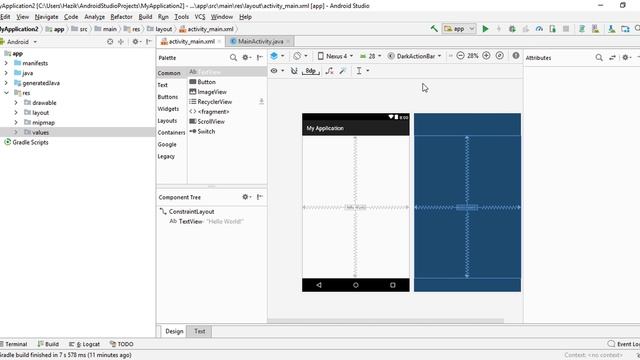The width and height of the screenshot is (640, 360).
Task: Open orientation for preview dropdown
Action: click(300, 56)
